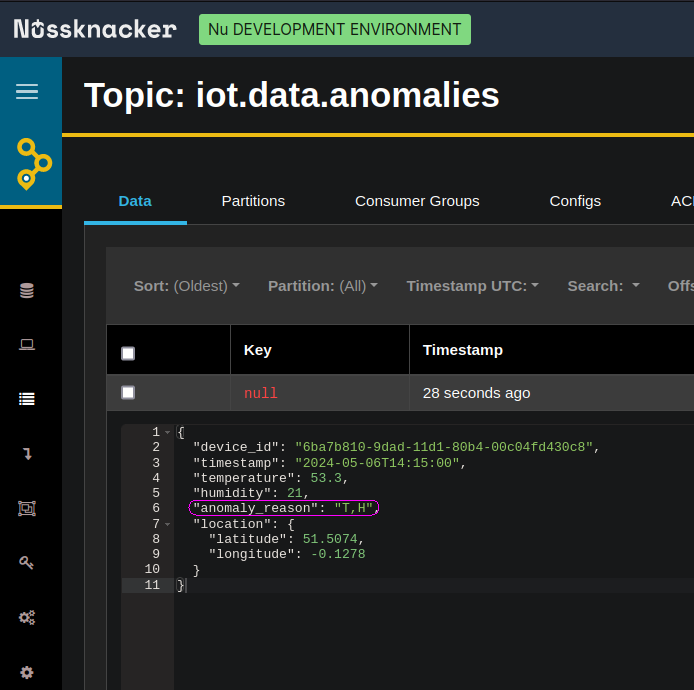Click the longitude value -0.1278
This screenshot has height=690, width=694.
coord(338,554)
